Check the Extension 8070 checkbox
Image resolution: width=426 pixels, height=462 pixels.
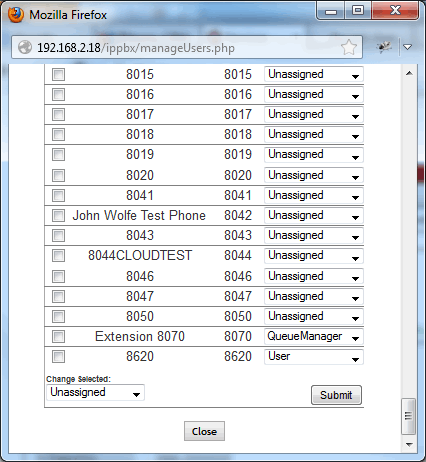58,336
